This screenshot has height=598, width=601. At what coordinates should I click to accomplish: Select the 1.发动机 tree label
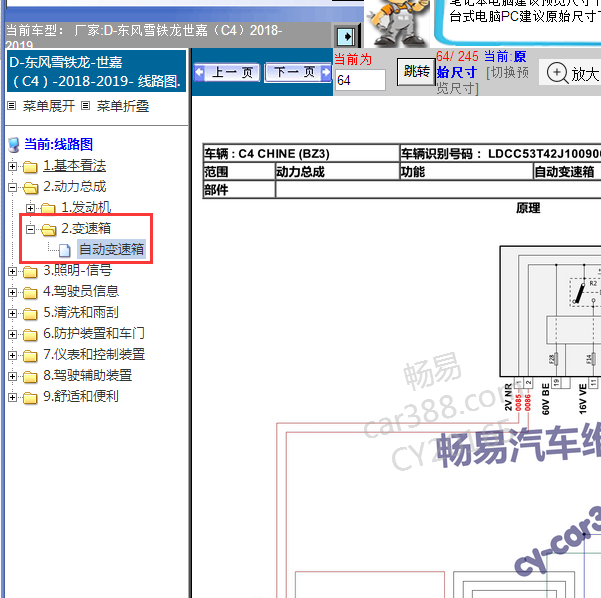[86, 207]
